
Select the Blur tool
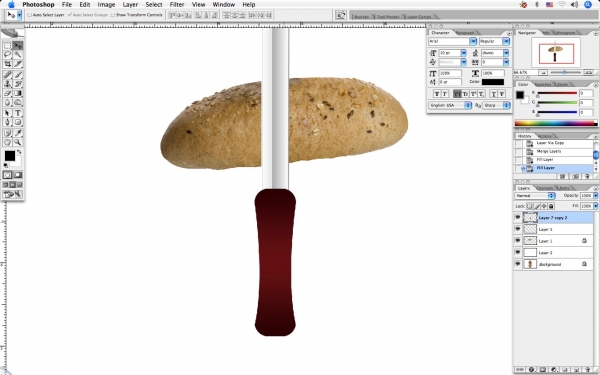pos(7,102)
